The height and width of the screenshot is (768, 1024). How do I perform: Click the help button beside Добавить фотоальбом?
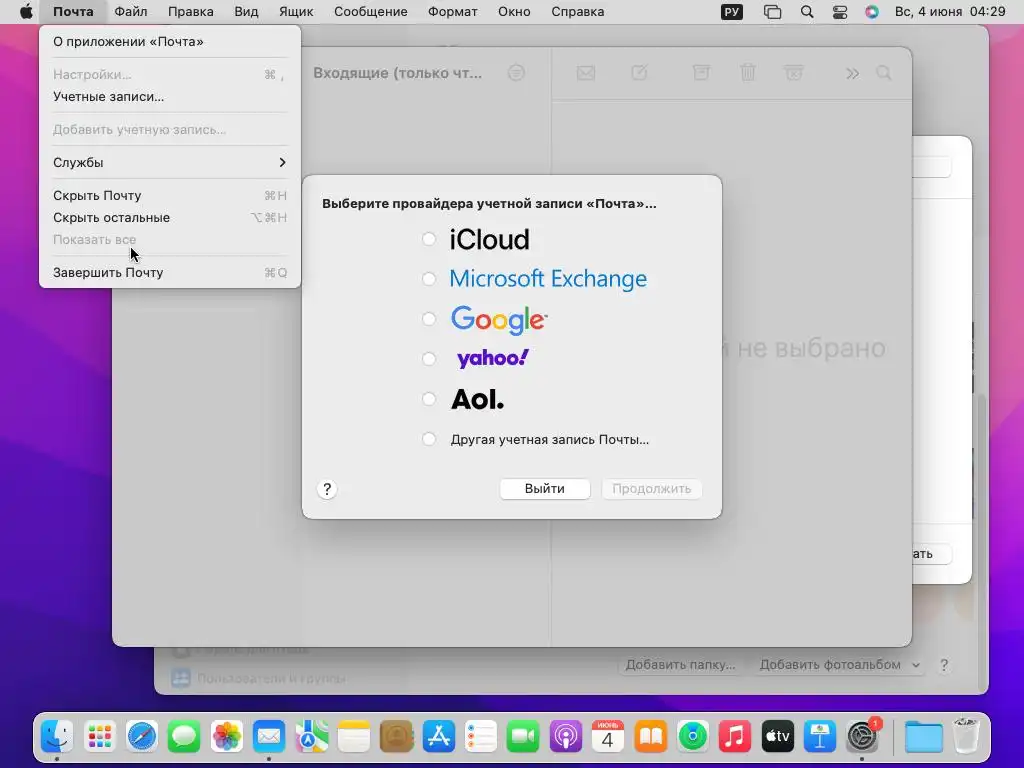pyautogui.click(x=944, y=665)
